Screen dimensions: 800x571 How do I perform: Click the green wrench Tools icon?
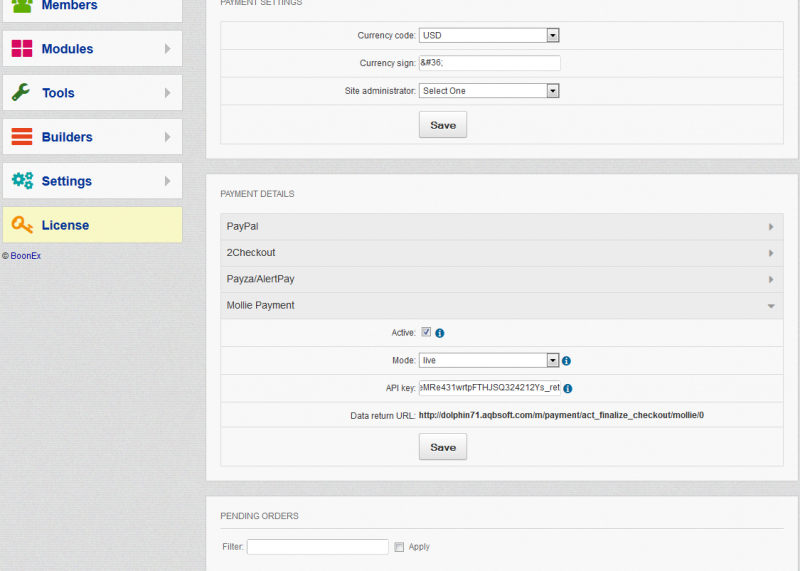pos(21,92)
